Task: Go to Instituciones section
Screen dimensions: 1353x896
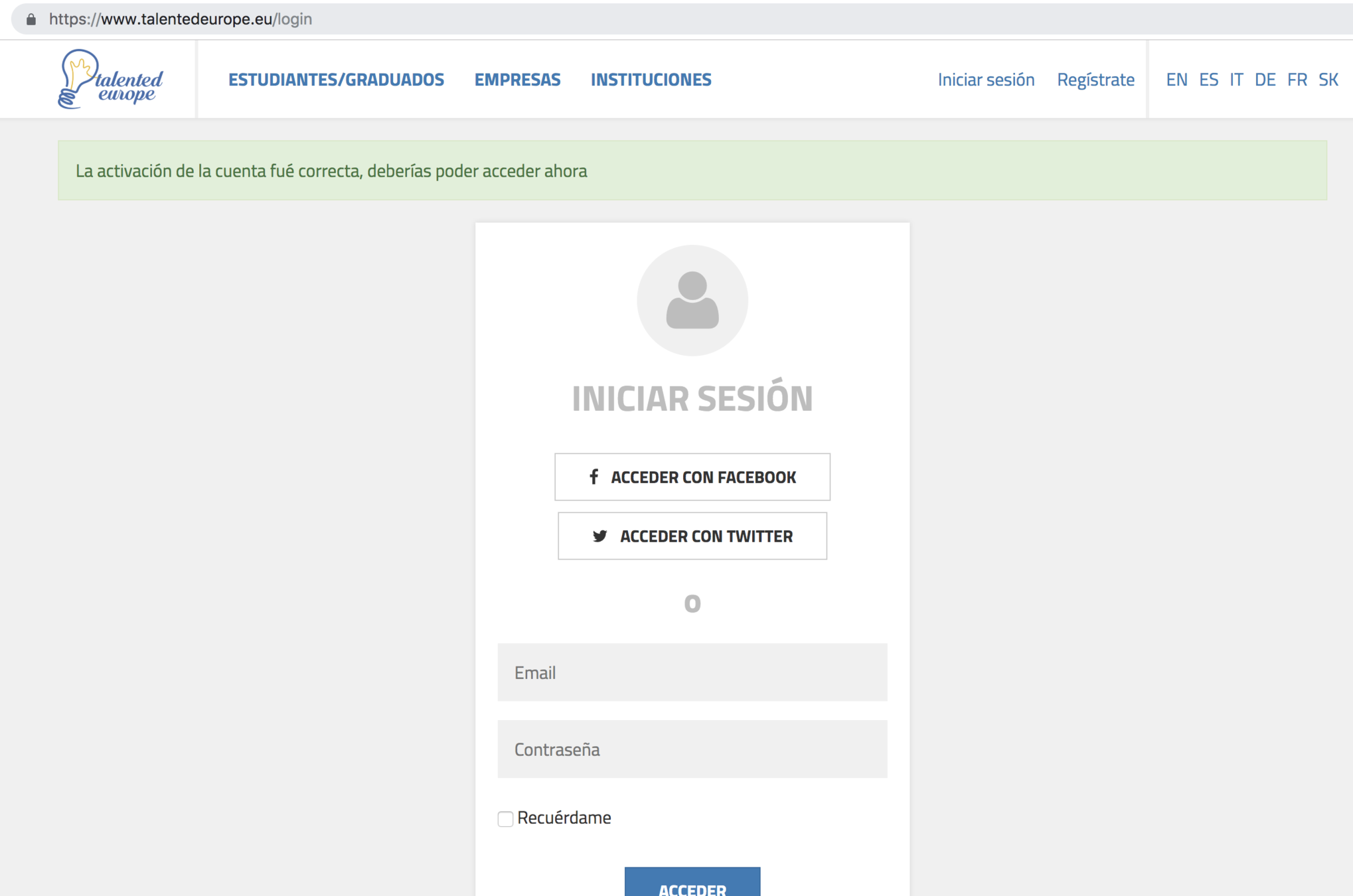Action: (x=651, y=80)
